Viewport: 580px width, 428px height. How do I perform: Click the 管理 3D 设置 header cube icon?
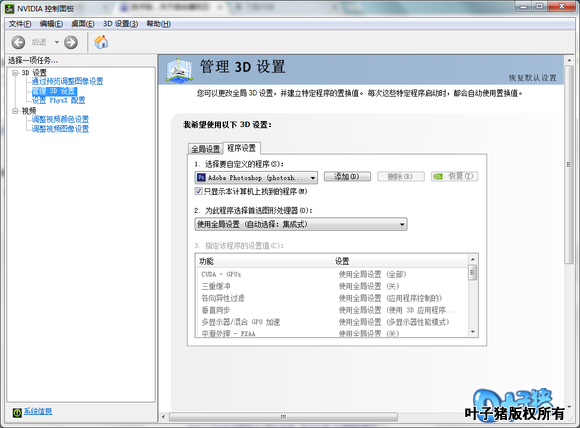pyautogui.click(x=179, y=70)
